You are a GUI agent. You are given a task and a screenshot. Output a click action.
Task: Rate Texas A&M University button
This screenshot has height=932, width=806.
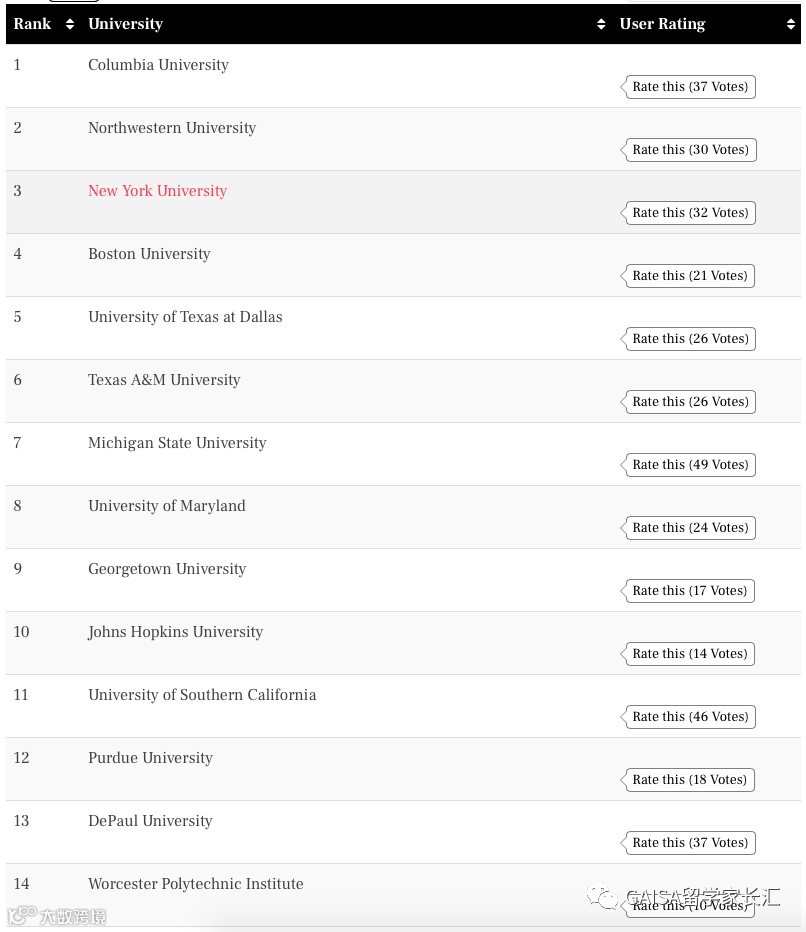click(x=689, y=402)
